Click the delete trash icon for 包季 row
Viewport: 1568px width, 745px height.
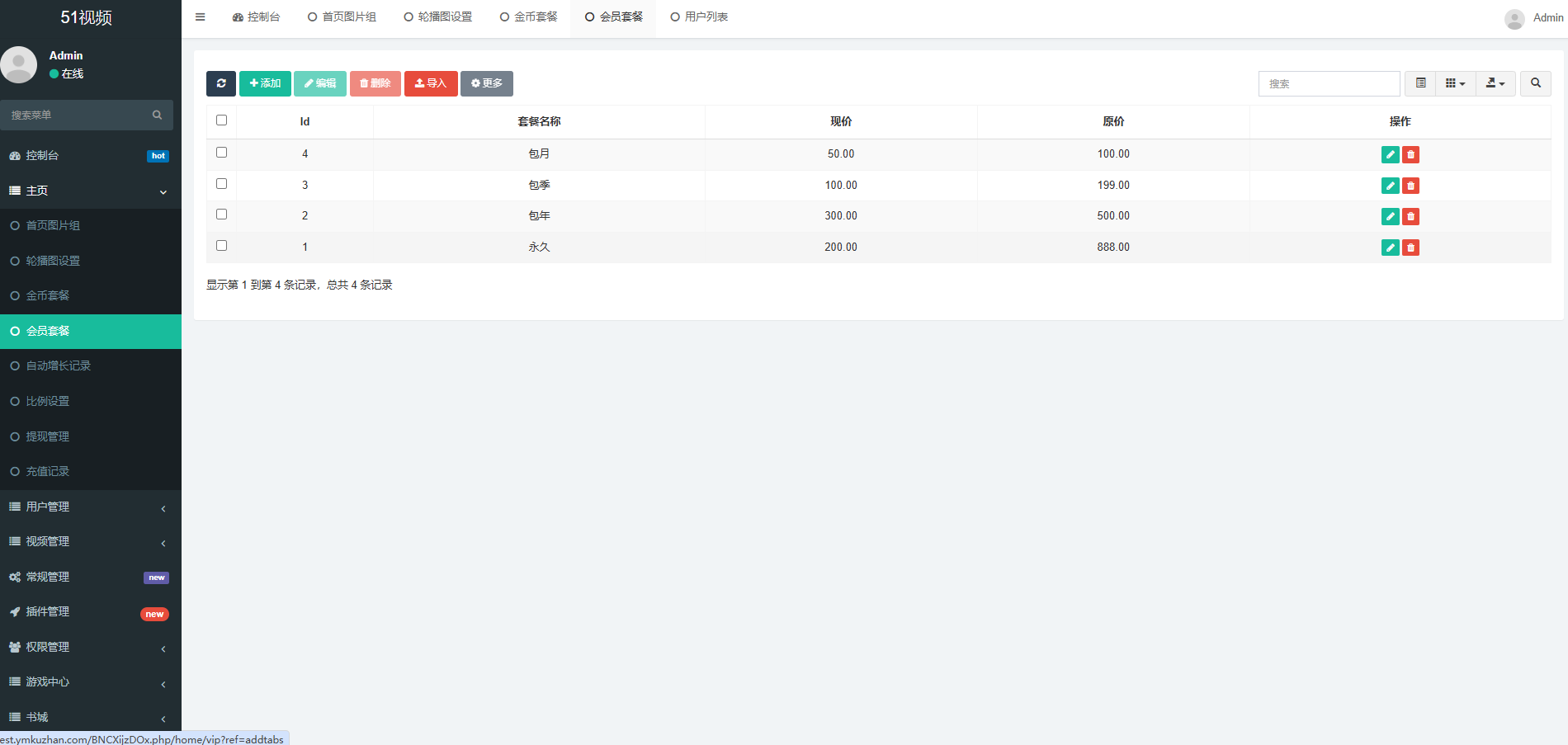pos(1410,186)
